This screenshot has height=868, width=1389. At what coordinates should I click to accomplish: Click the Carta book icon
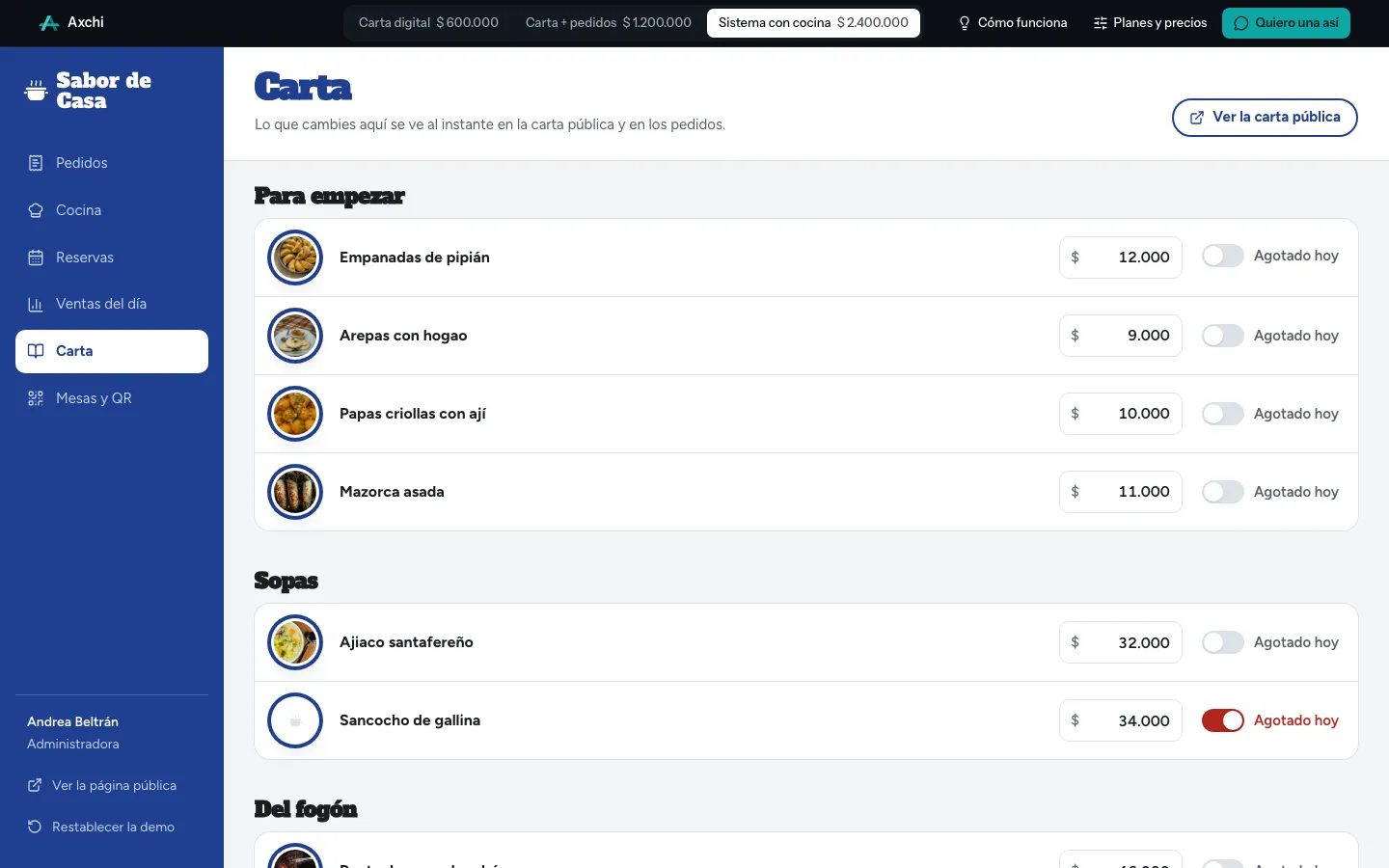point(36,351)
